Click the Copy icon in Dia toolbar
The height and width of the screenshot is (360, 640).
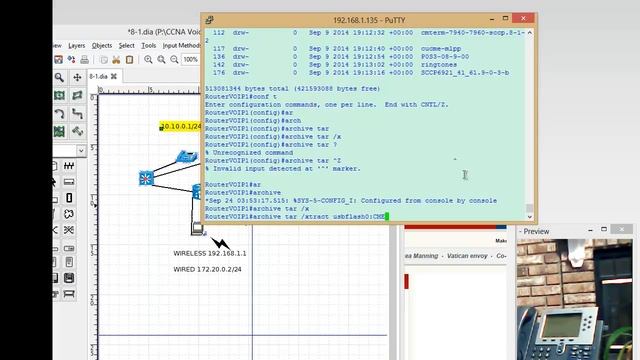tap(104, 60)
